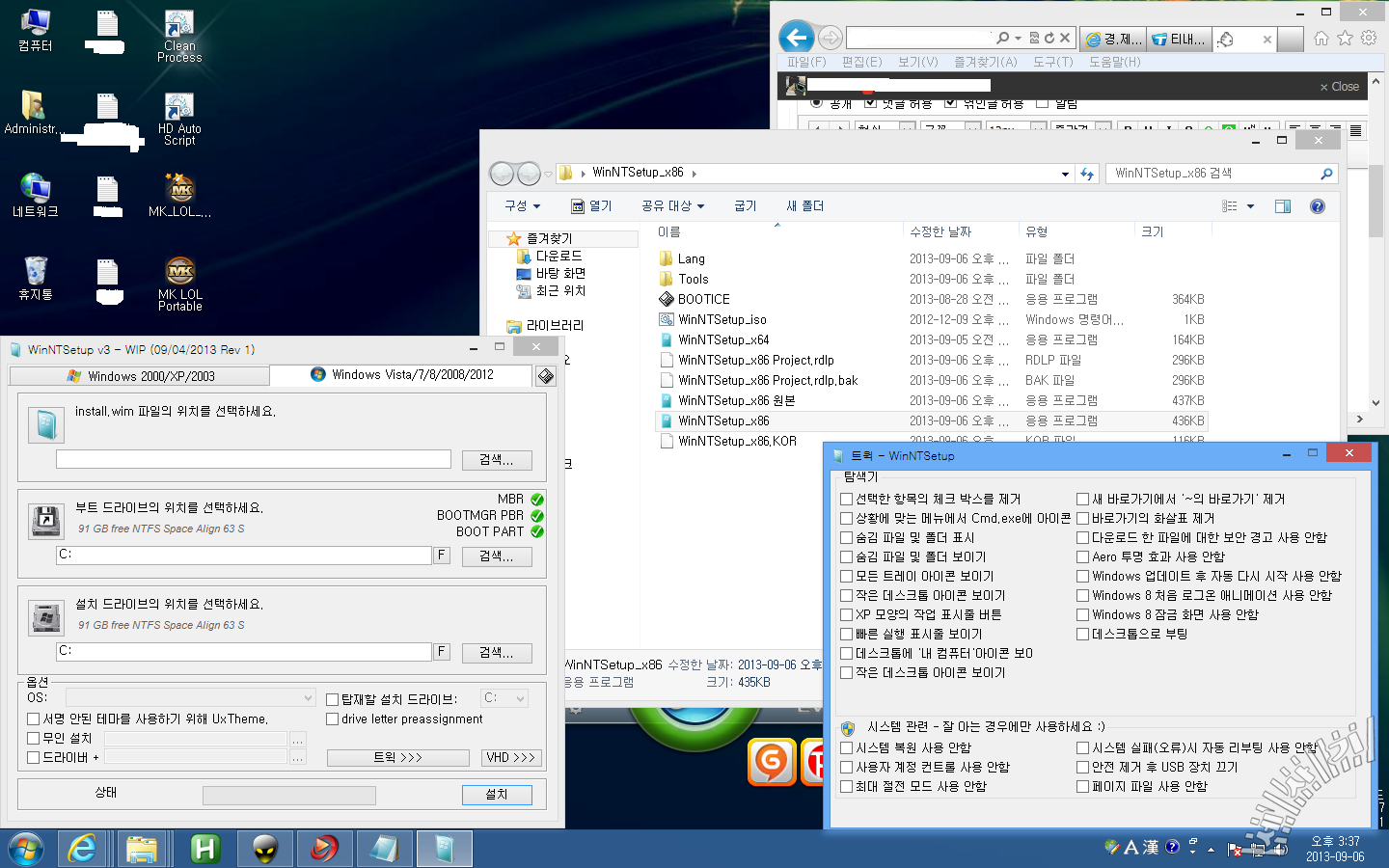
Task: Click the orange G icon behind the windows
Action: (x=772, y=762)
